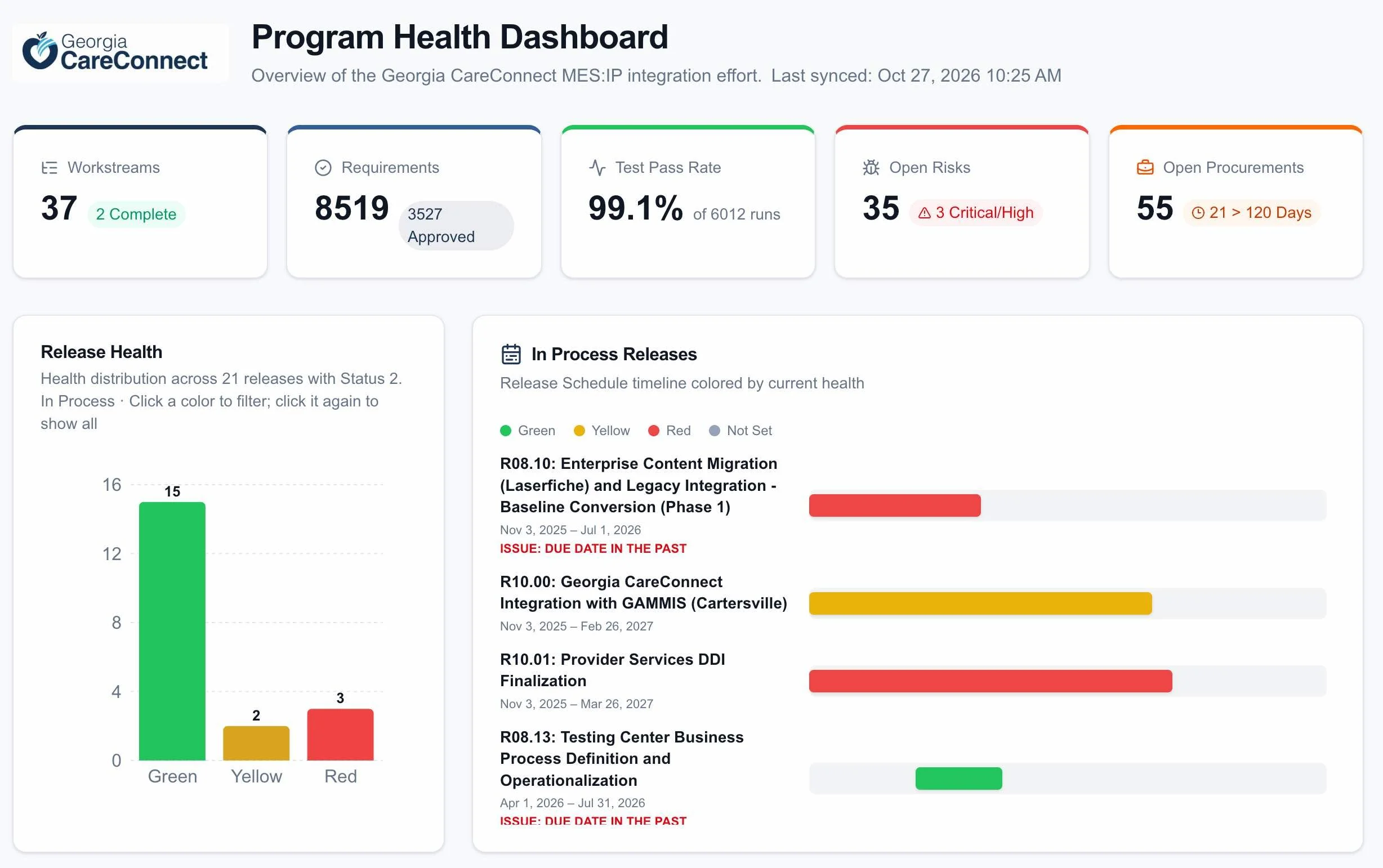Click the Green x-axis label
The height and width of the screenshot is (868, 1383).
(x=172, y=777)
